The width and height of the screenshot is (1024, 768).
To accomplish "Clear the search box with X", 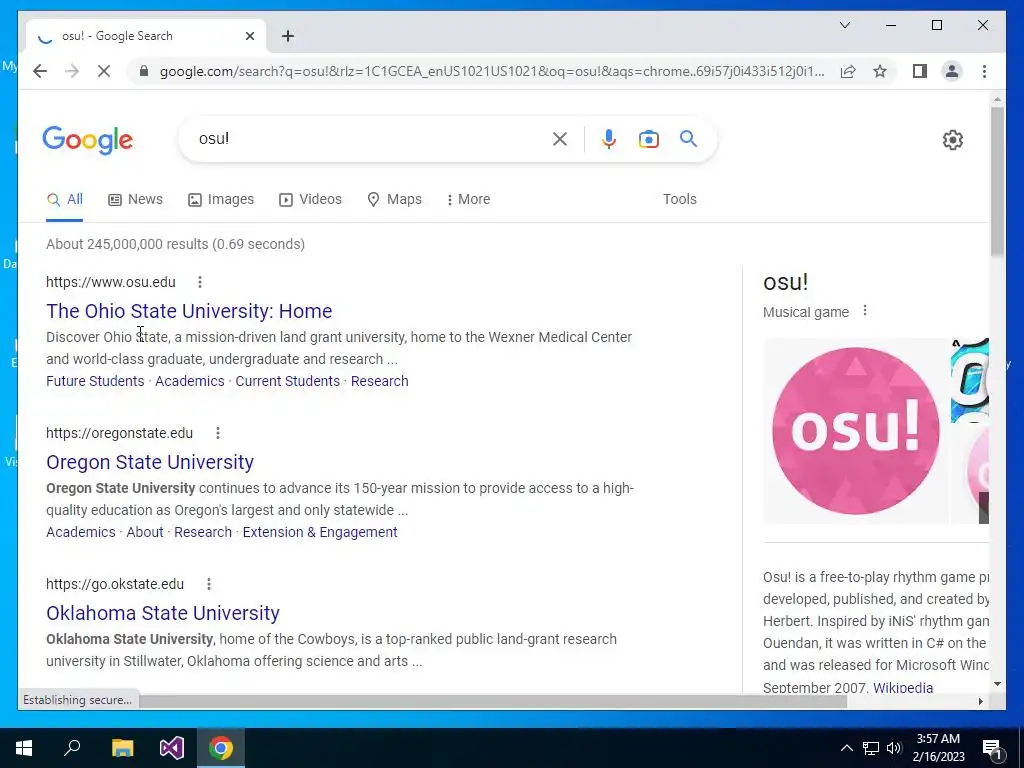I will (560, 139).
